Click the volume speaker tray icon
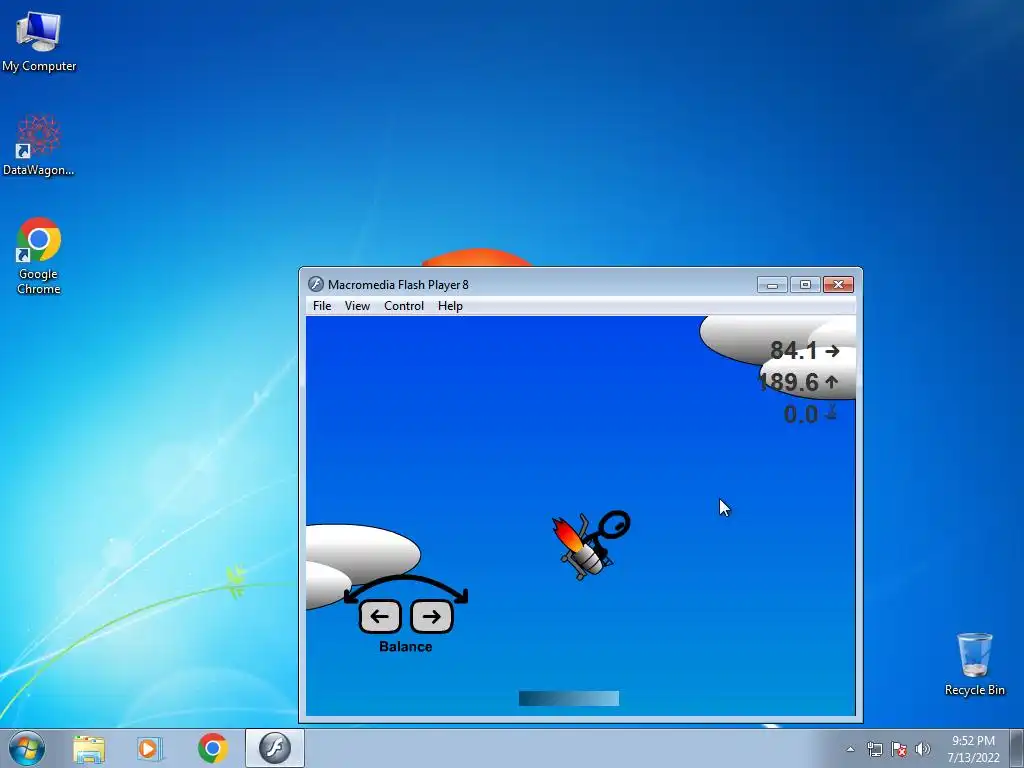 (923, 749)
